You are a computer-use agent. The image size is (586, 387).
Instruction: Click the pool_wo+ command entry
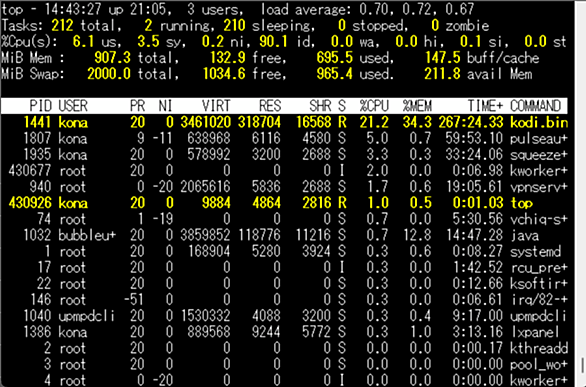(539, 364)
